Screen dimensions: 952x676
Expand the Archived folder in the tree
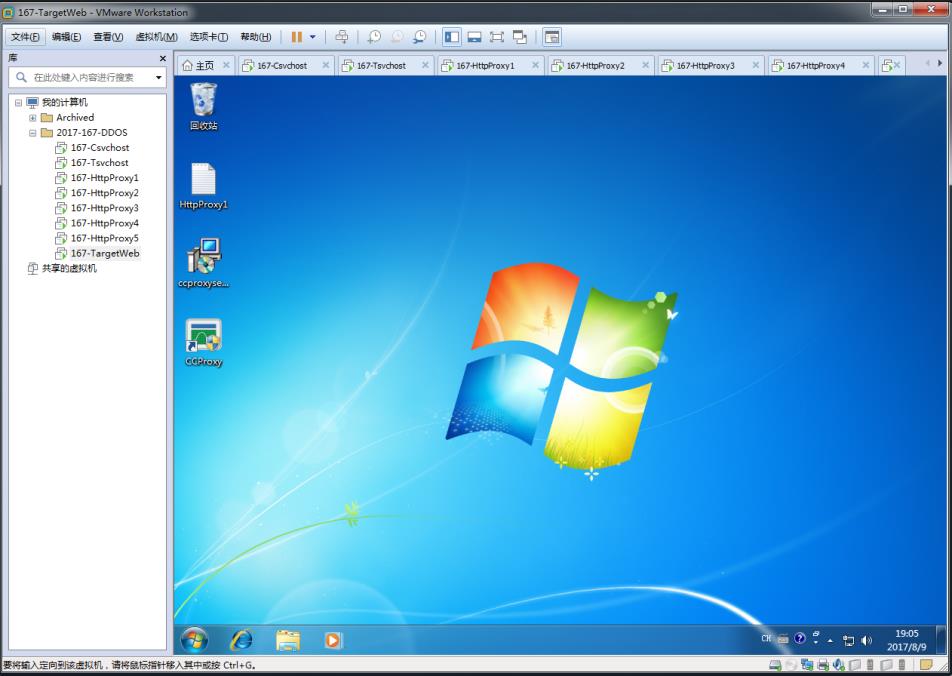(33, 118)
